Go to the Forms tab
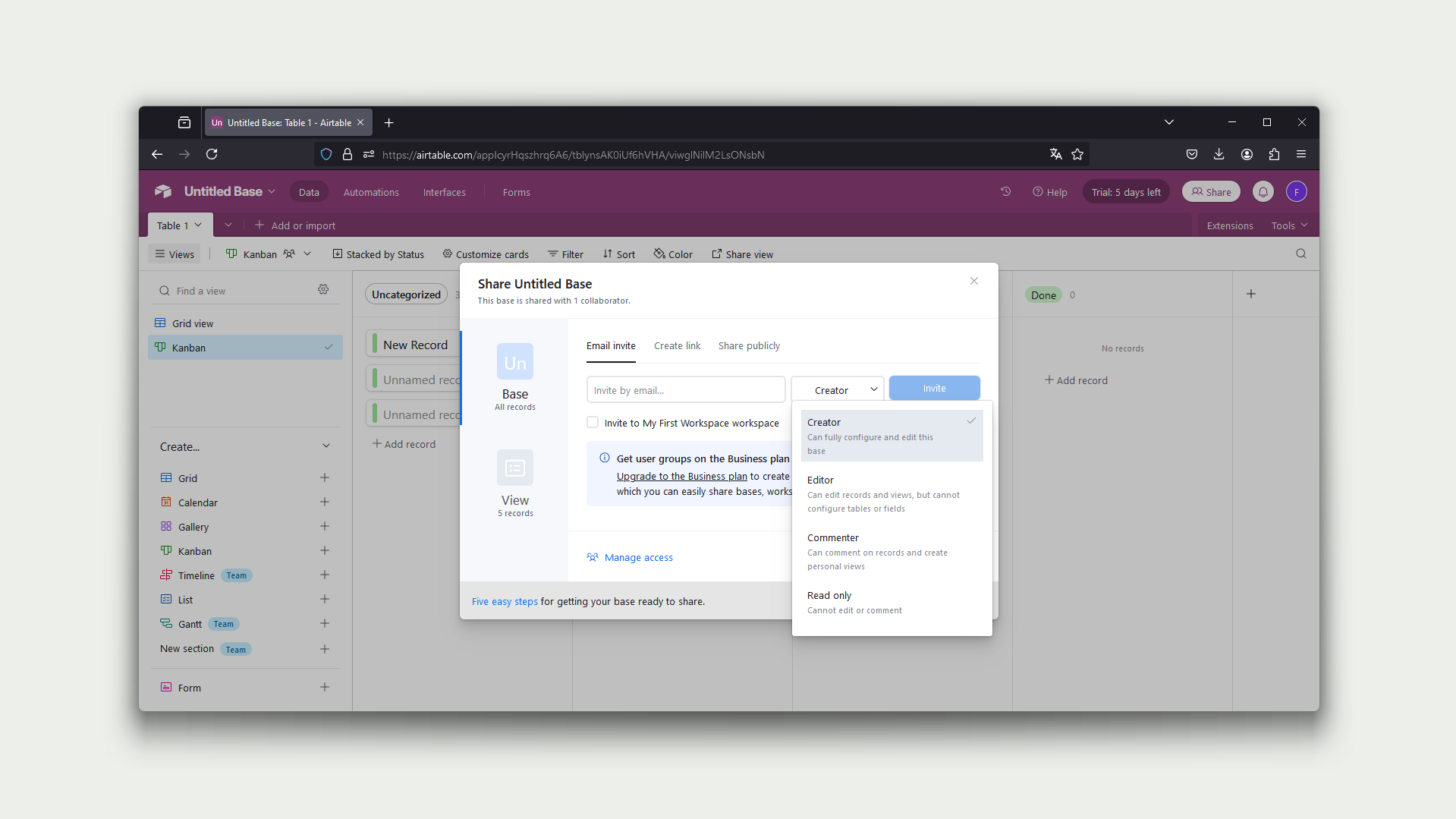Screen dimensions: 1456x819 pos(517,192)
